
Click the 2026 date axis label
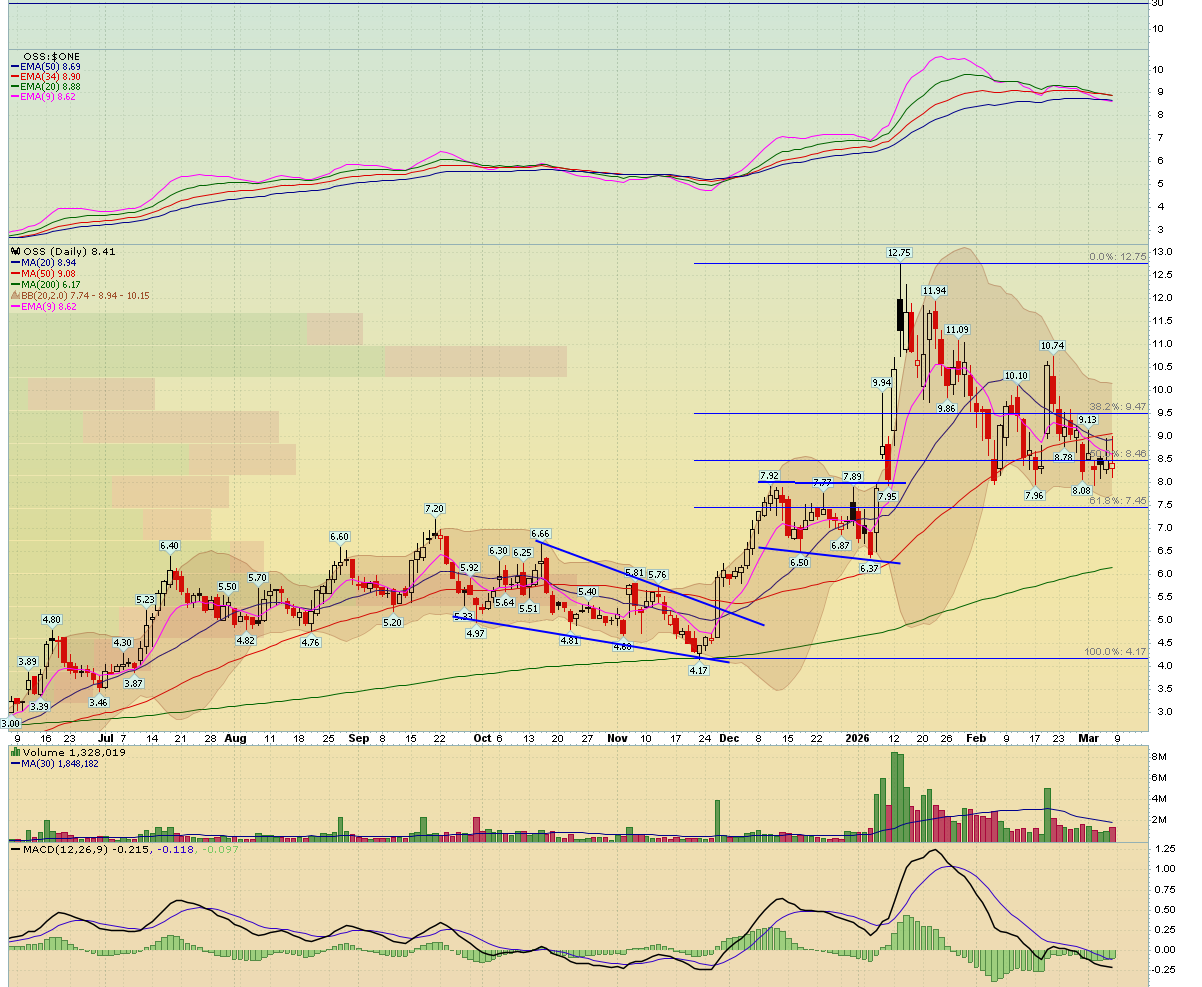click(x=858, y=738)
